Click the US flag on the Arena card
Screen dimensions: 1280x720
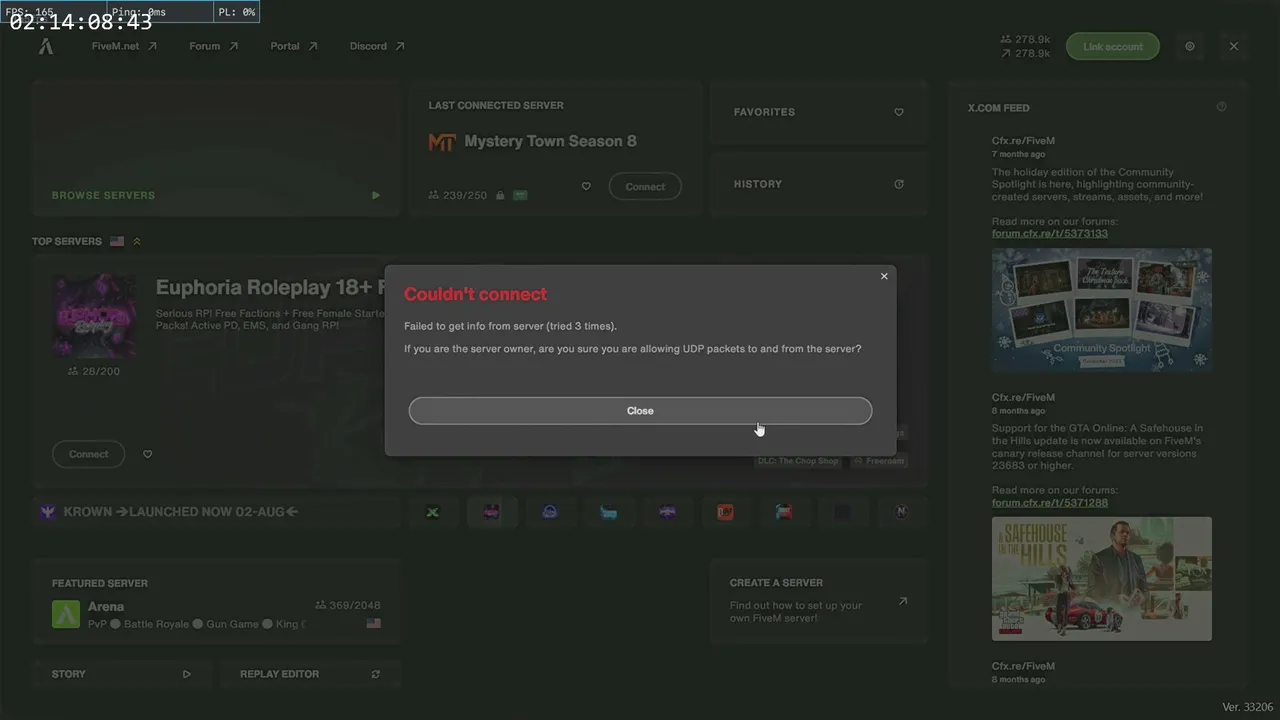pos(373,623)
